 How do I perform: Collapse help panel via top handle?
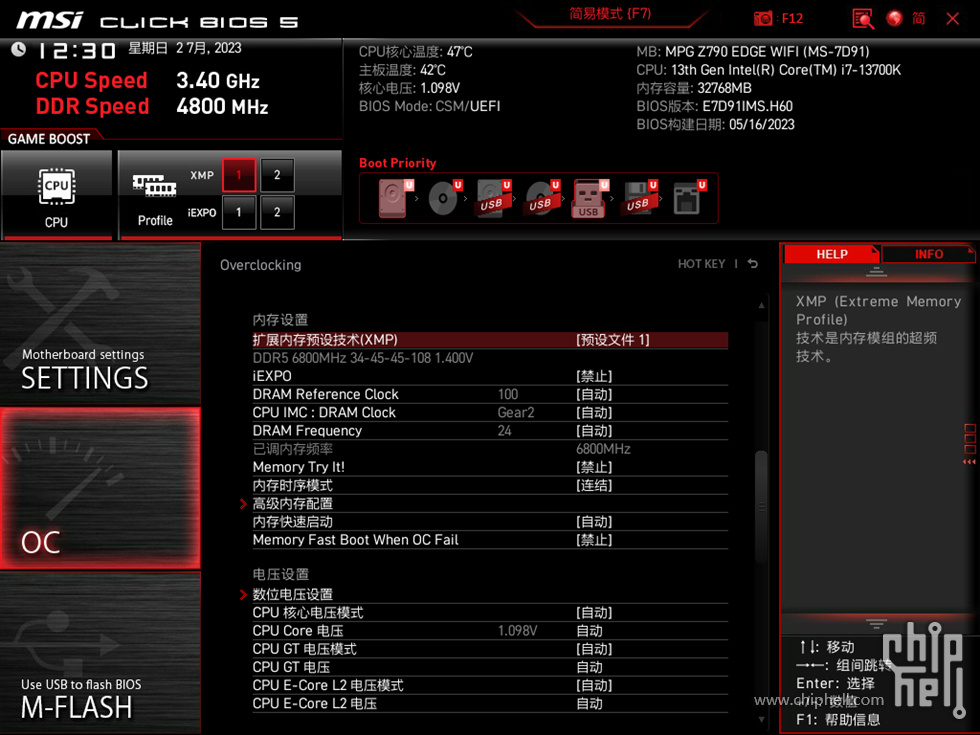tap(876, 272)
